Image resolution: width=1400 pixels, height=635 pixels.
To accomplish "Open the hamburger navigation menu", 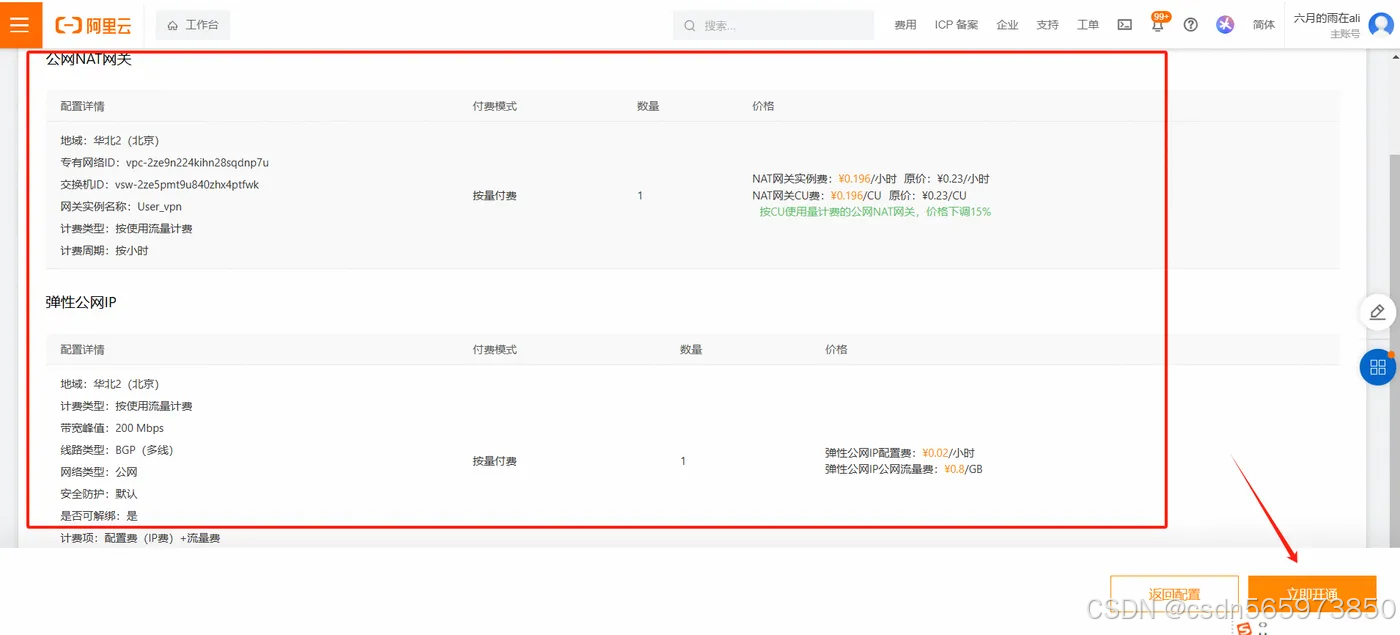I will (x=20, y=25).
